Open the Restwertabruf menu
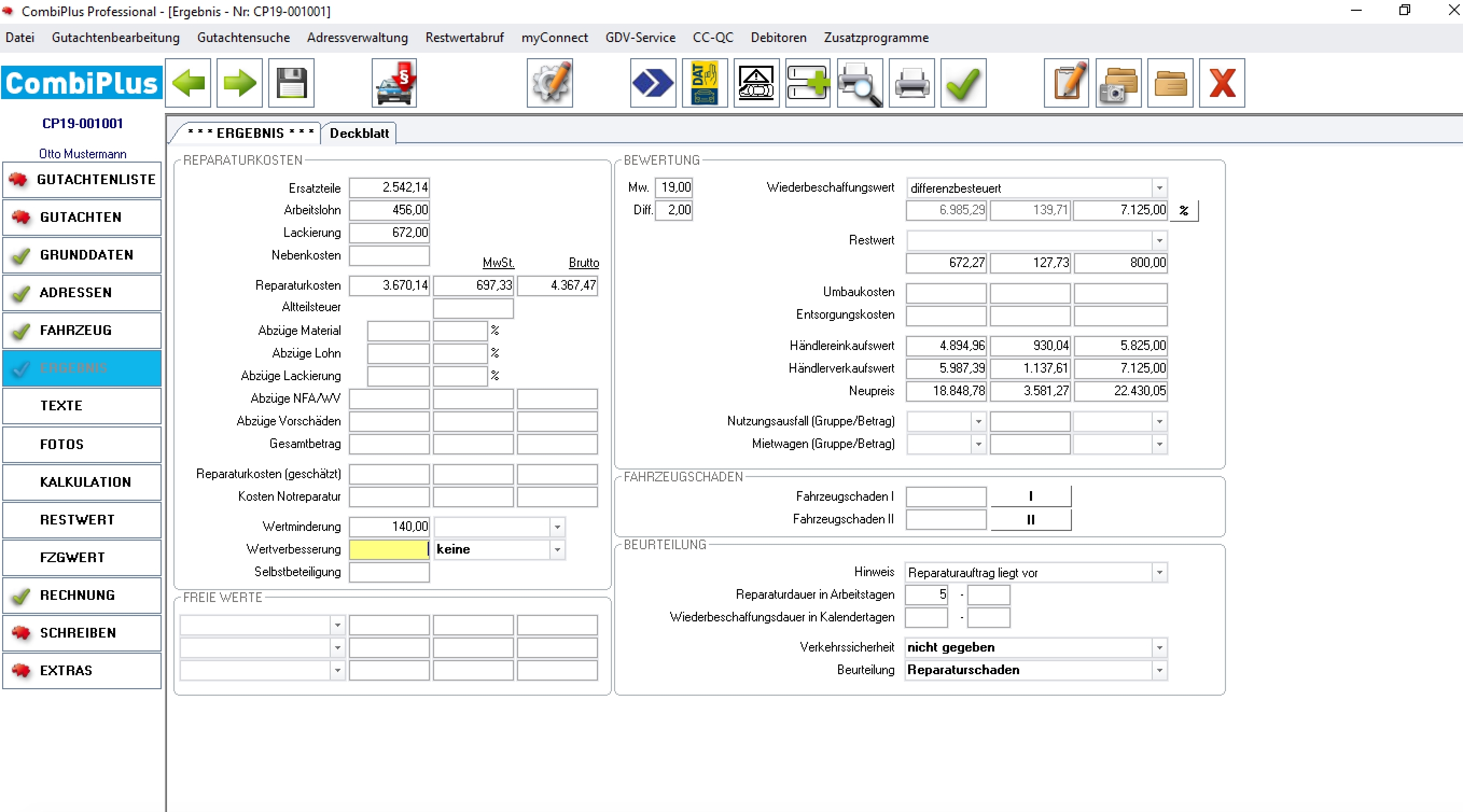The height and width of the screenshot is (812, 1463). [464, 38]
